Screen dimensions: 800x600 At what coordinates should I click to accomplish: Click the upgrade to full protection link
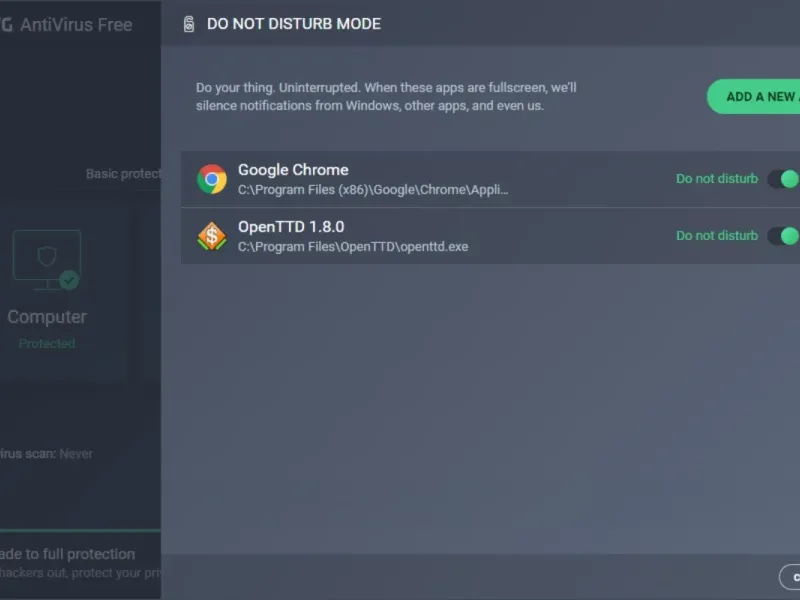[x=67, y=554]
